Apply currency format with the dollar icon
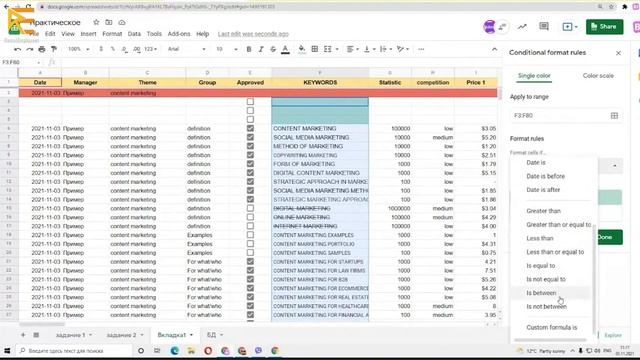640x360 pixels. [101, 49]
